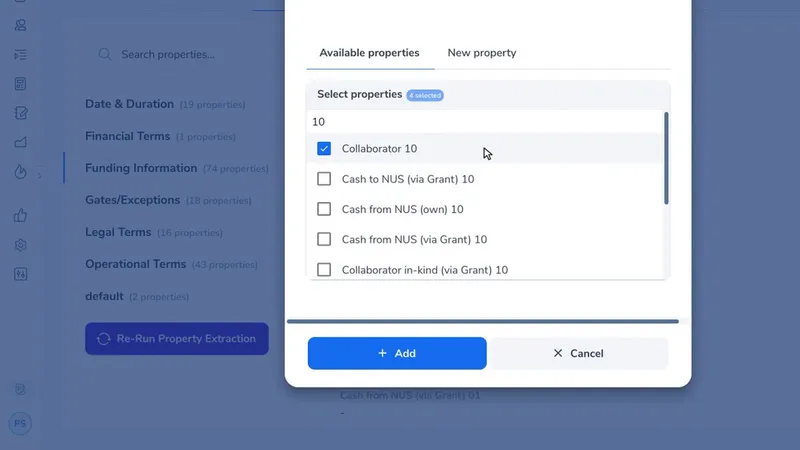Click Cash from NUS (via Grant) 01 text behind dialog
Screen dimensions: 800x450
tap(410, 395)
